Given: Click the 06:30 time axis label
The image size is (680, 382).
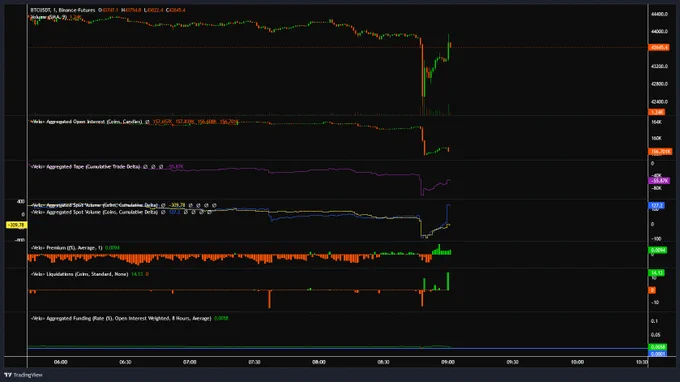Looking at the screenshot, I should [125, 362].
